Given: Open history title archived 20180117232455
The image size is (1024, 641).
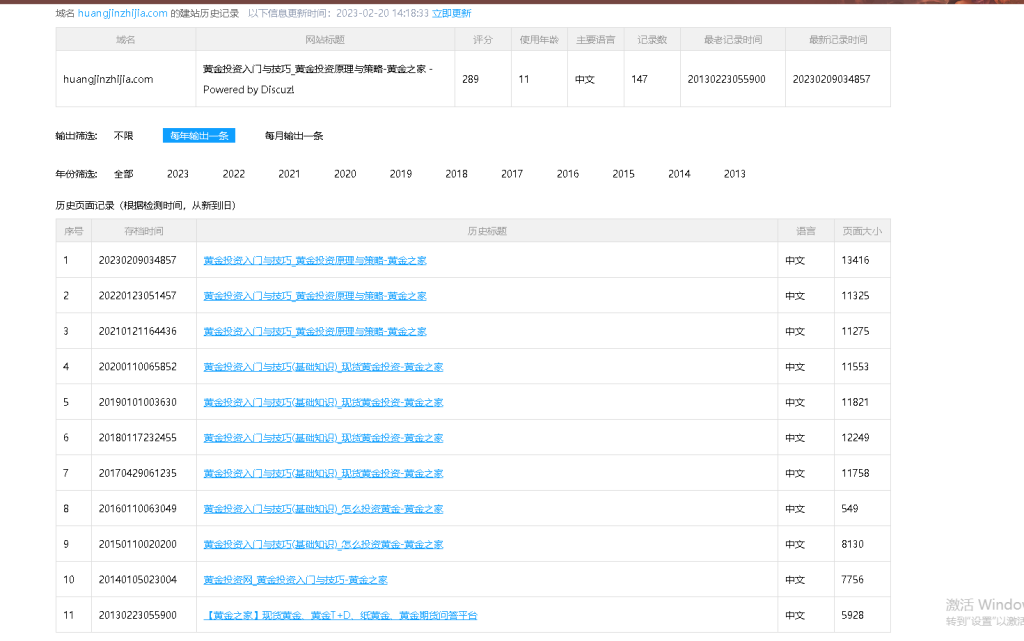Looking at the screenshot, I should point(323,438).
